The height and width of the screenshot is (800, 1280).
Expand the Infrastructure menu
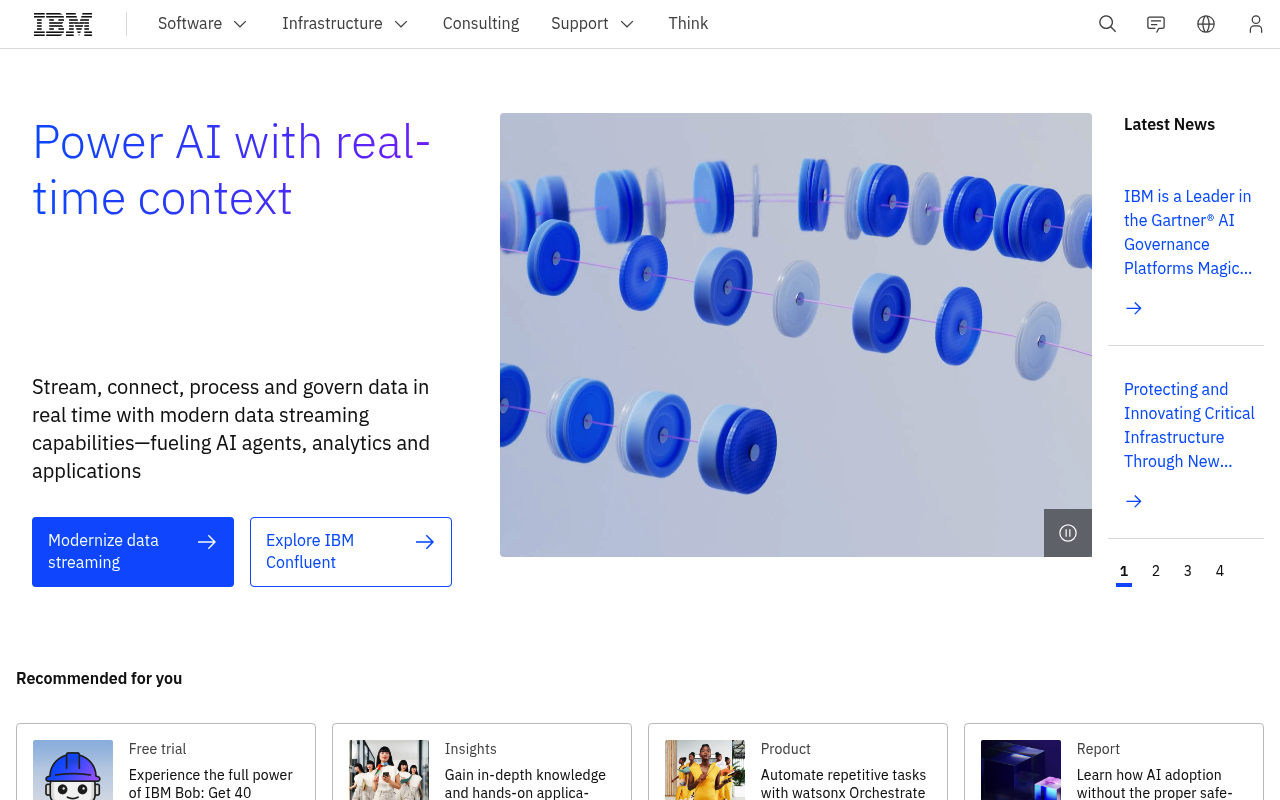[x=345, y=24]
